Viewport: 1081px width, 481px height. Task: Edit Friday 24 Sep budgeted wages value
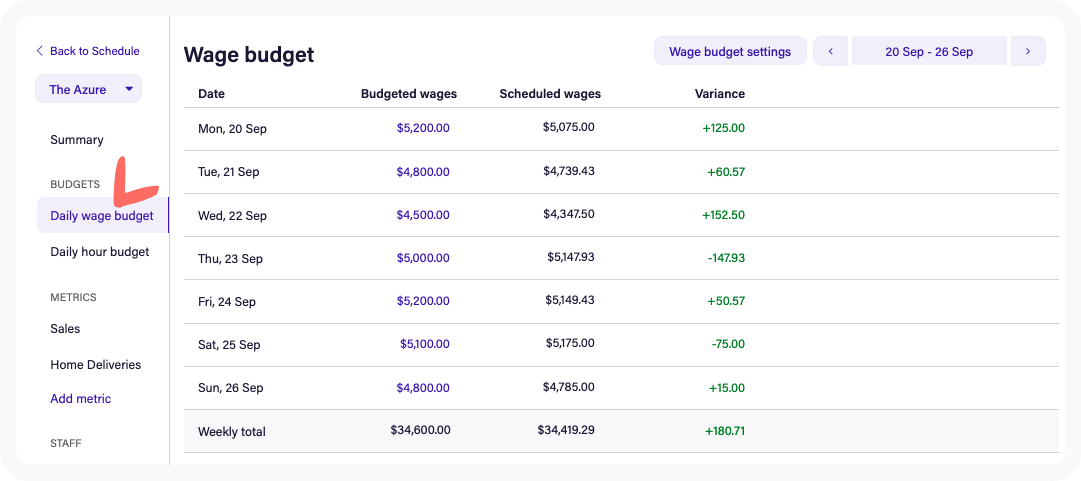click(x=423, y=301)
